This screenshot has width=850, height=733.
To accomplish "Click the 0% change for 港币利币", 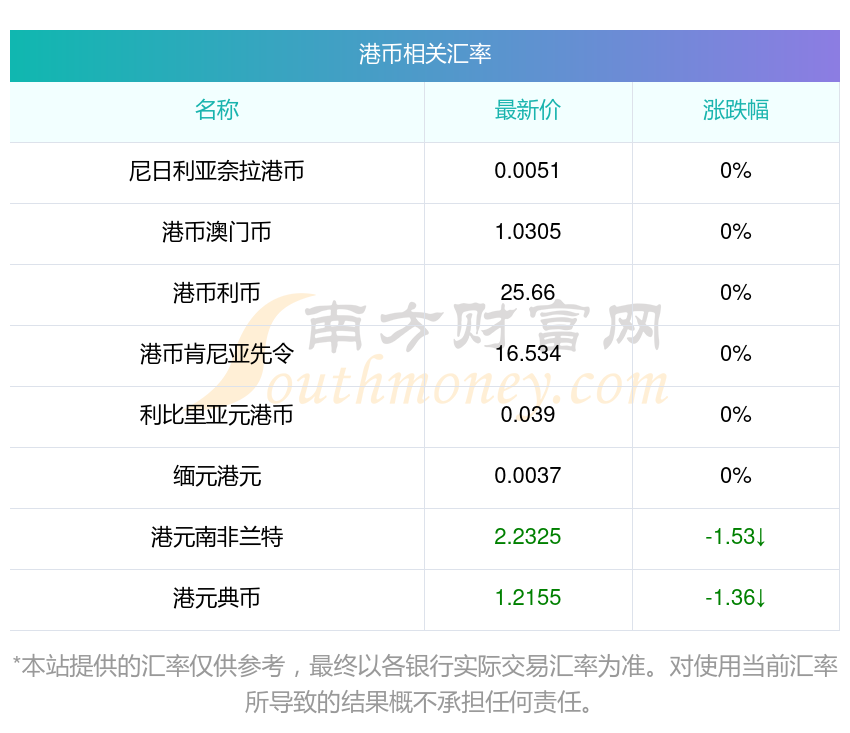I will point(736,293).
